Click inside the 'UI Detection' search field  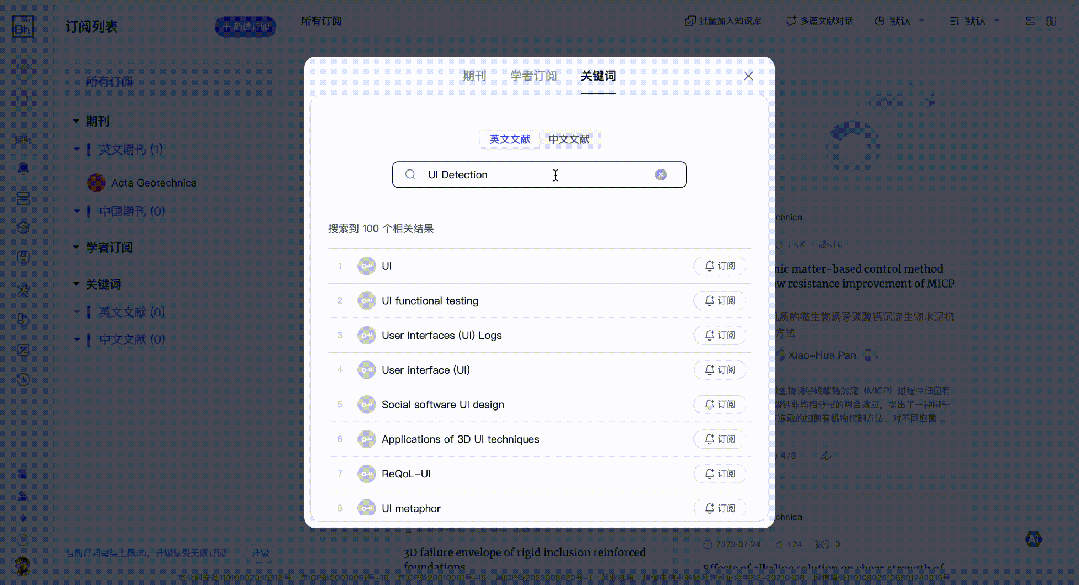click(530, 175)
